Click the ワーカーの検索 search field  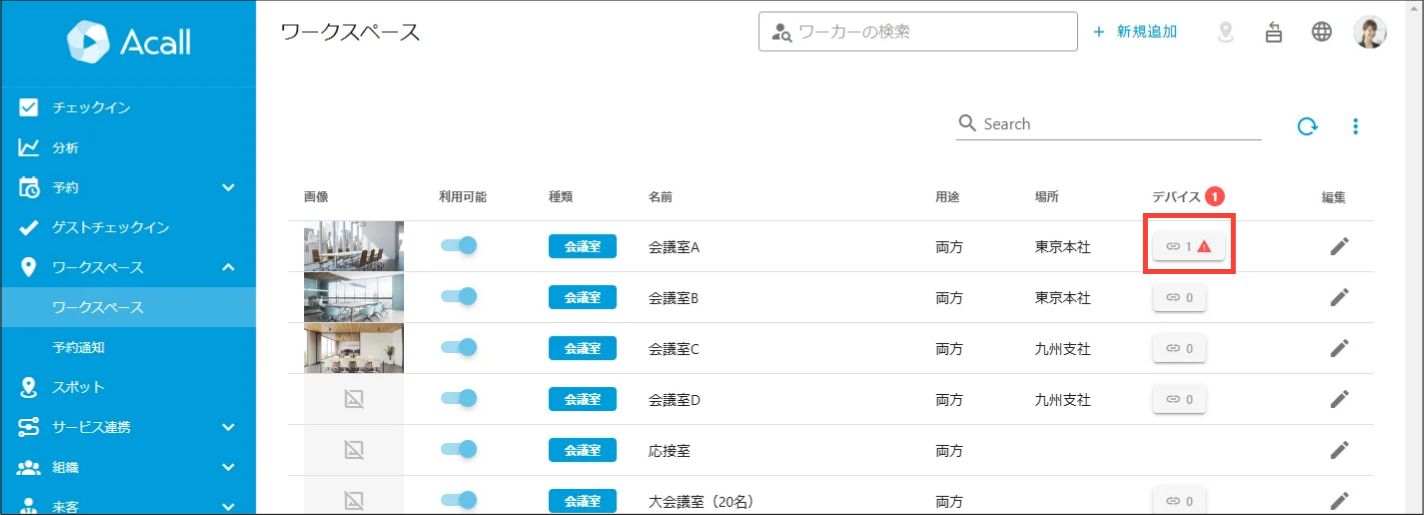pos(918,32)
